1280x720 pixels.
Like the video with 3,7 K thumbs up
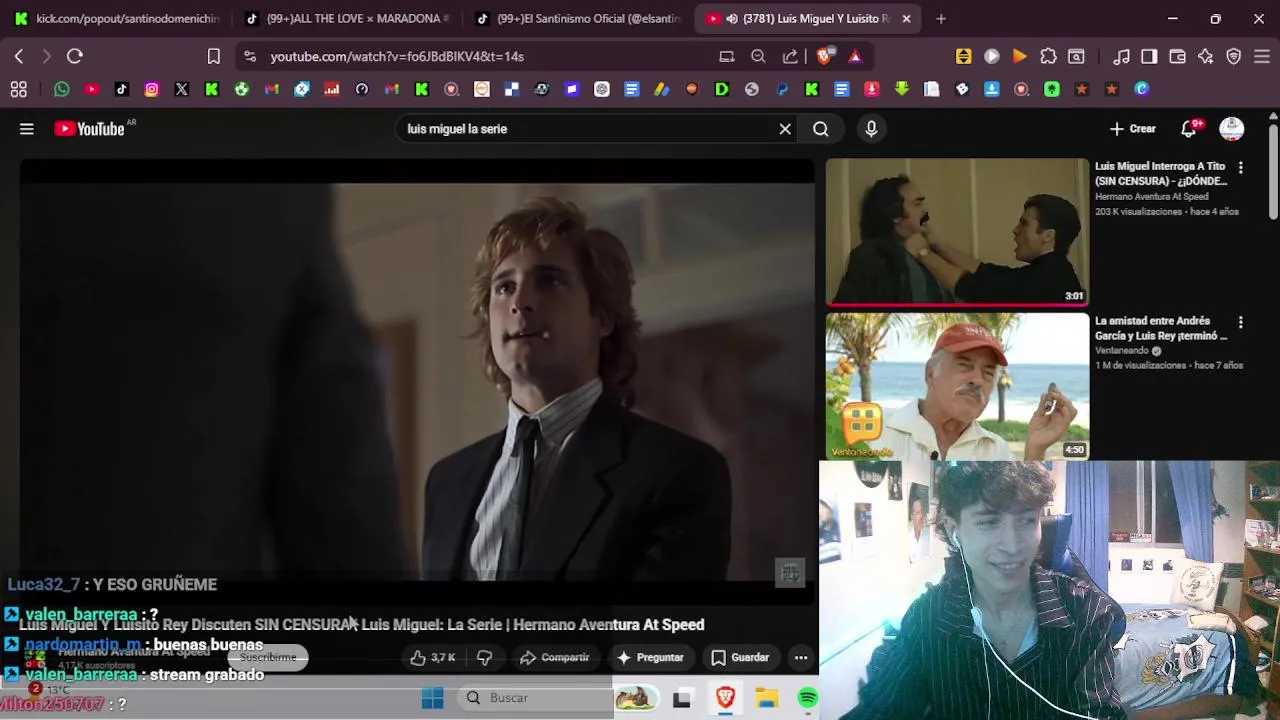pos(433,657)
